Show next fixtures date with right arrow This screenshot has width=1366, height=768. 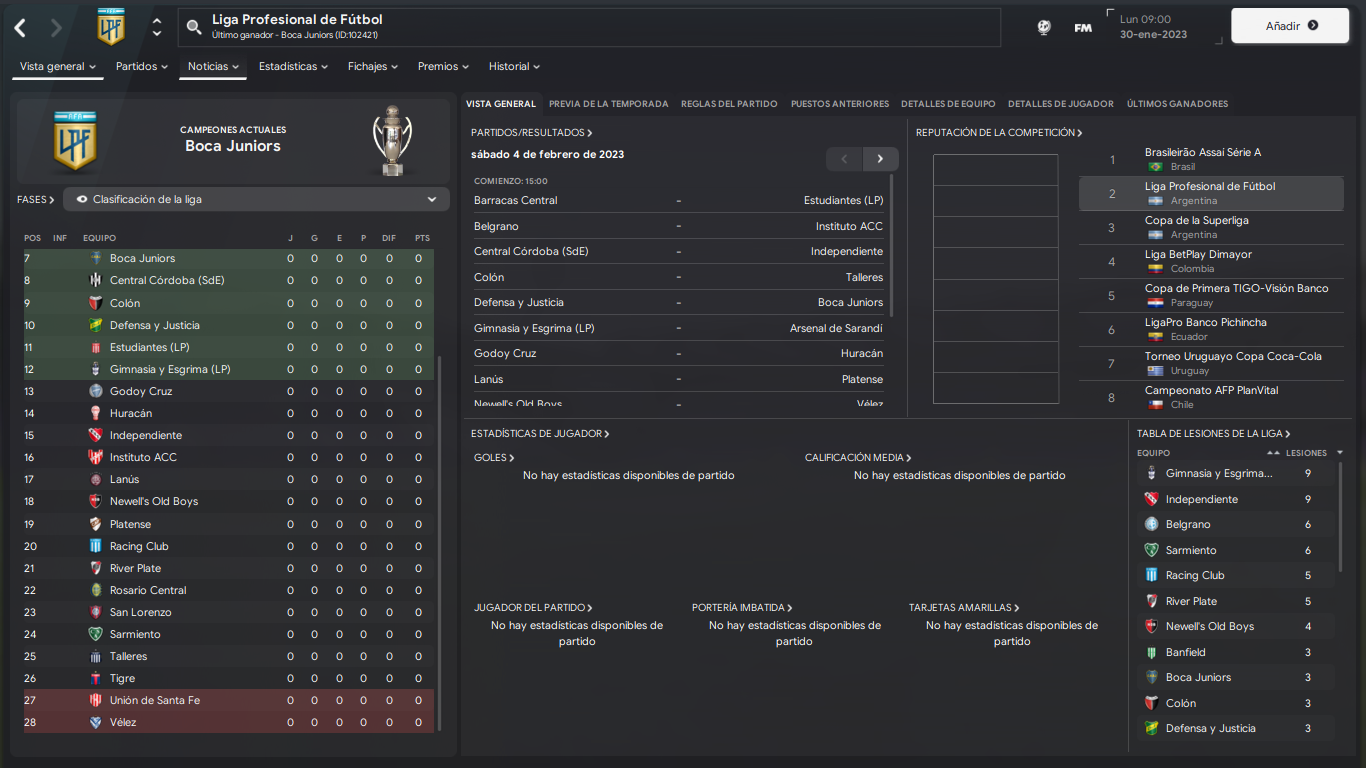[x=881, y=159]
